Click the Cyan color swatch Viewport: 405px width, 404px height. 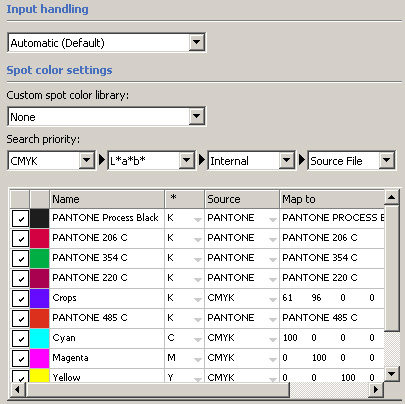point(40,338)
